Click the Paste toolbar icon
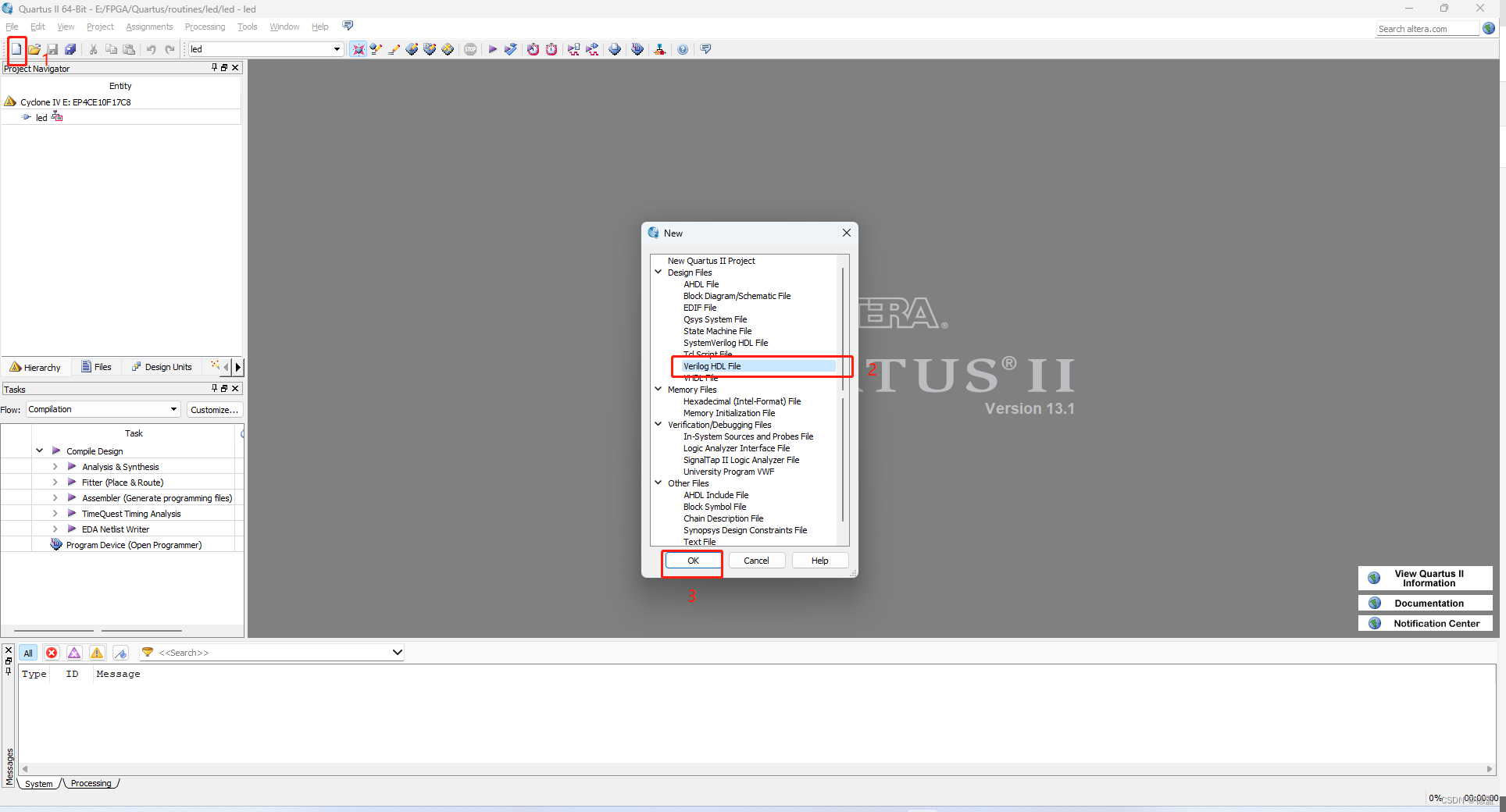The image size is (1506, 812). [x=129, y=49]
